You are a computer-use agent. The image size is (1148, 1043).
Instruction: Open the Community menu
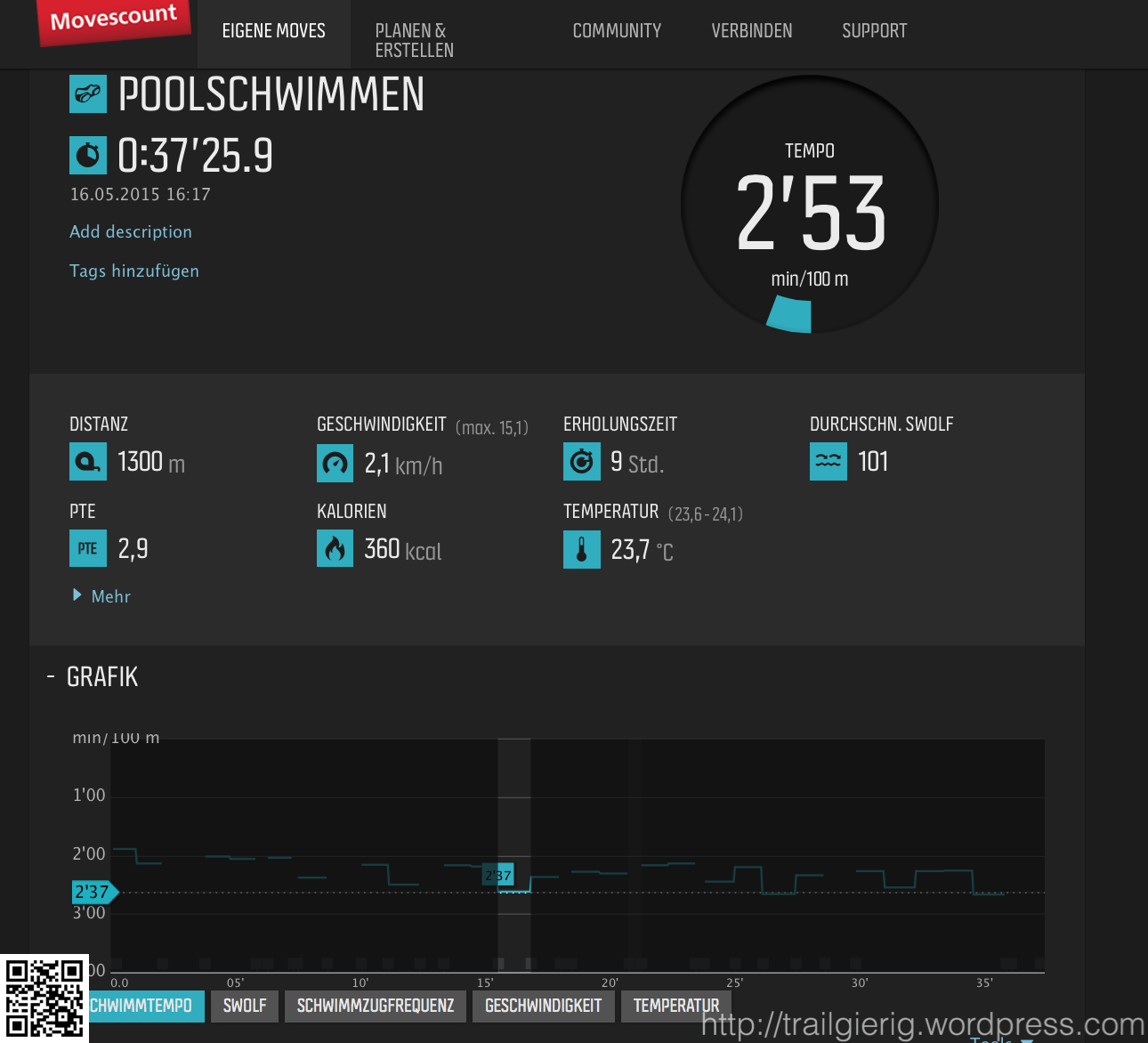[x=617, y=31]
